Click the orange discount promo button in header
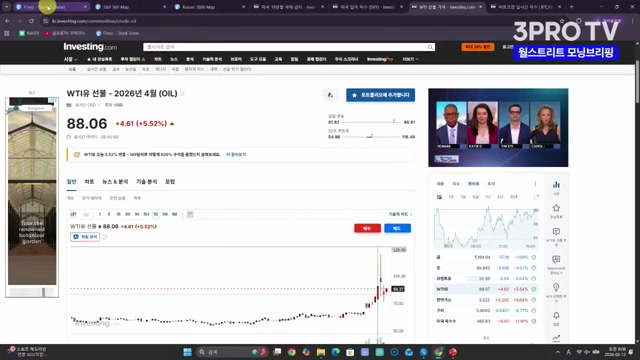The width and height of the screenshot is (640, 360). 478,47
